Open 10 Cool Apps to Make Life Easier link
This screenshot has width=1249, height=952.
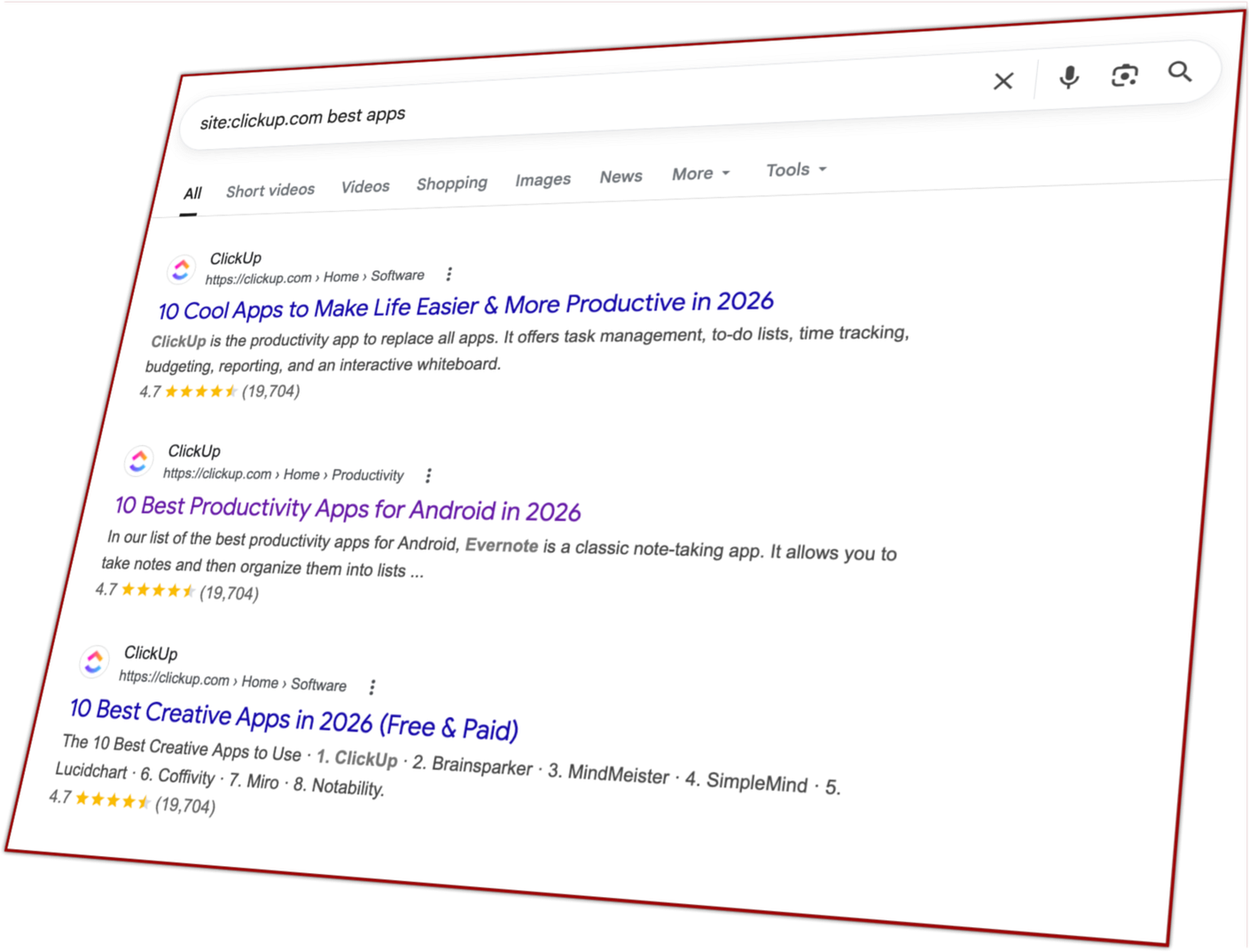466,305
